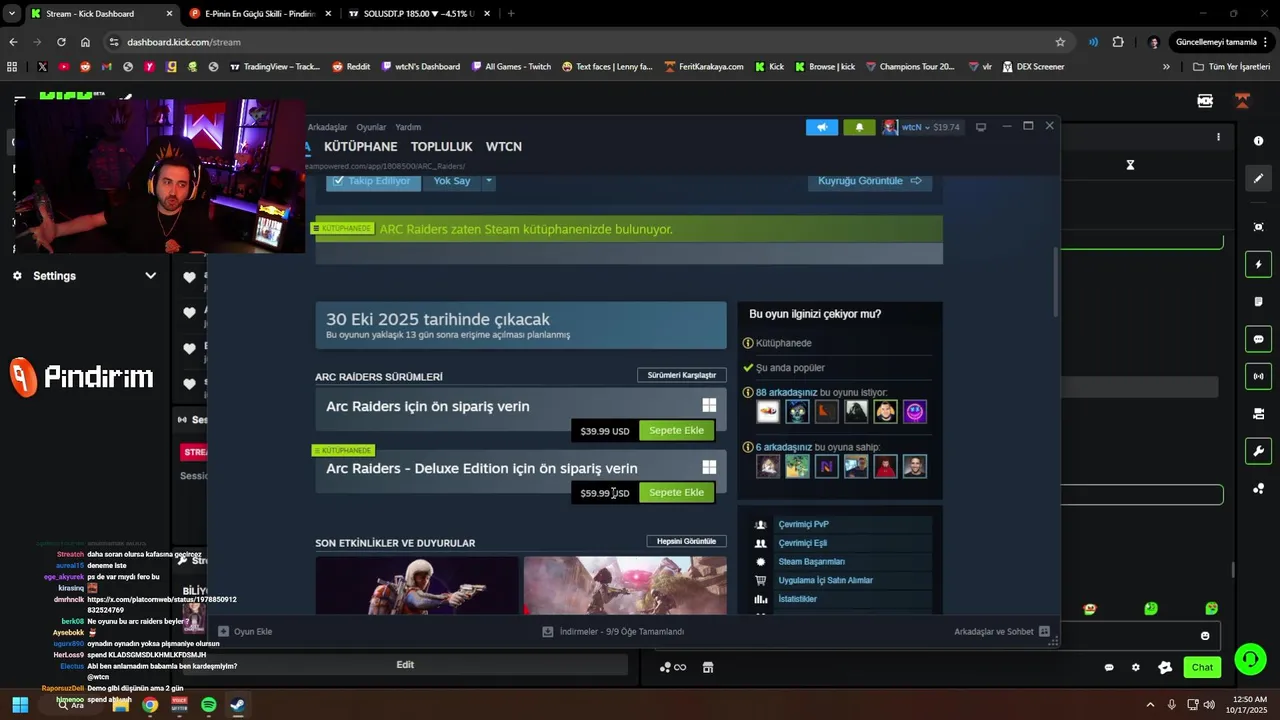Switch to the SOLUSDT.P browser tab

pos(420,14)
